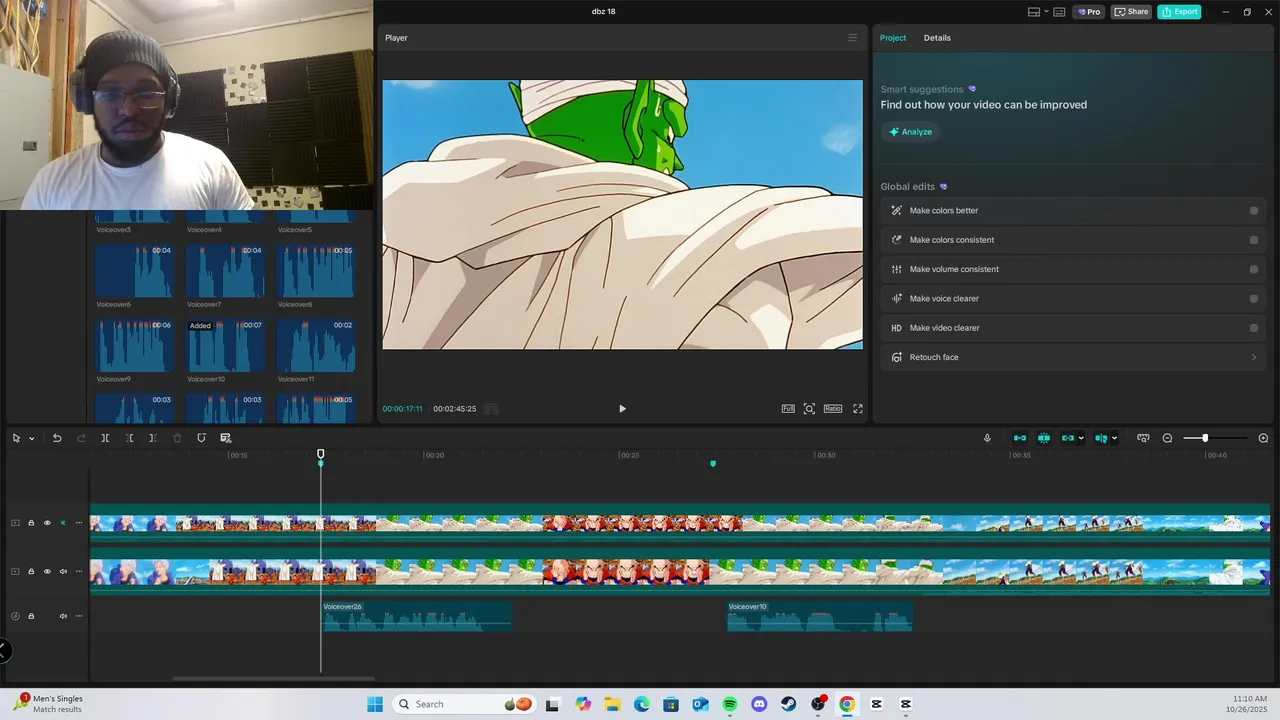The width and height of the screenshot is (1280, 720).
Task: Open the Select tool mode dropdown arrow
Action: click(x=31, y=438)
